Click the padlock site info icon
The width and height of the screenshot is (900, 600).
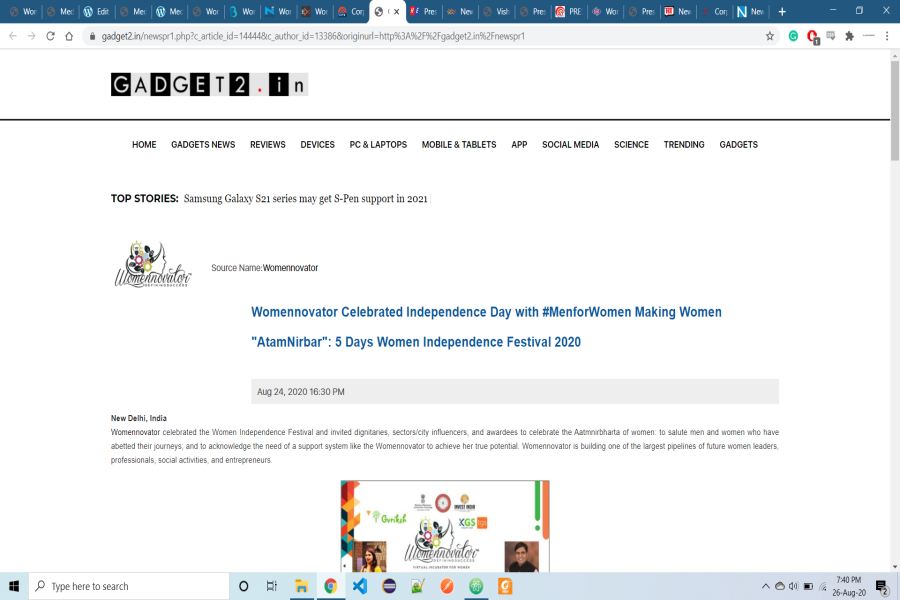pyautogui.click(x=92, y=36)
